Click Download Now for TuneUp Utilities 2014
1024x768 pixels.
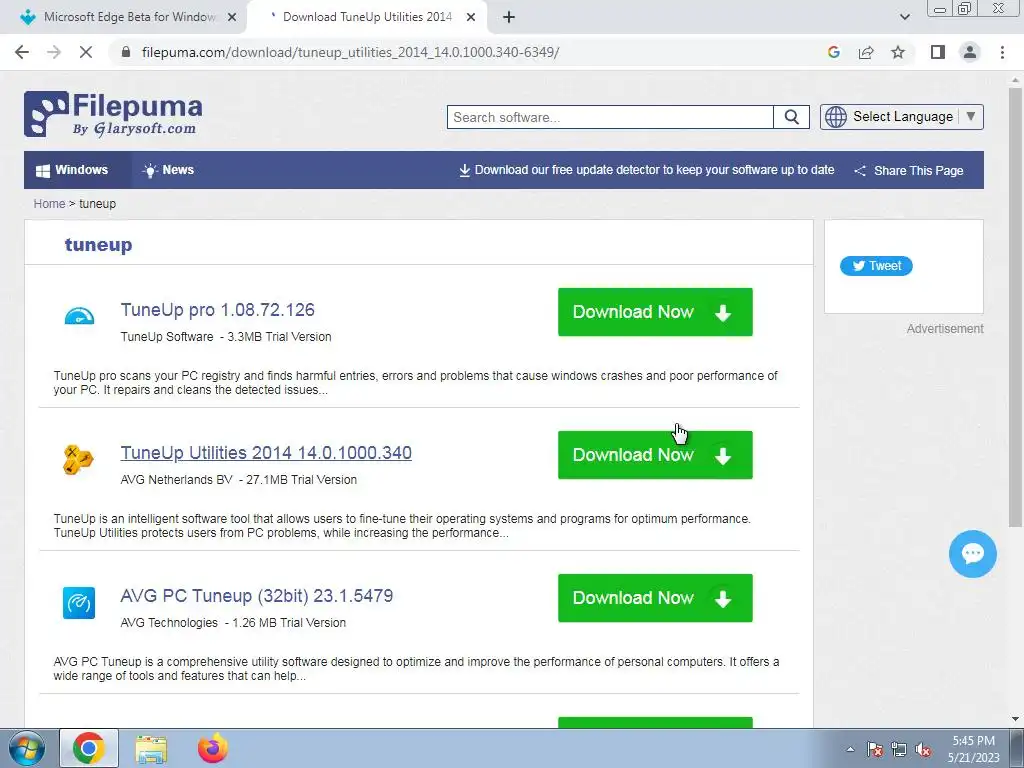coord(655,455)
